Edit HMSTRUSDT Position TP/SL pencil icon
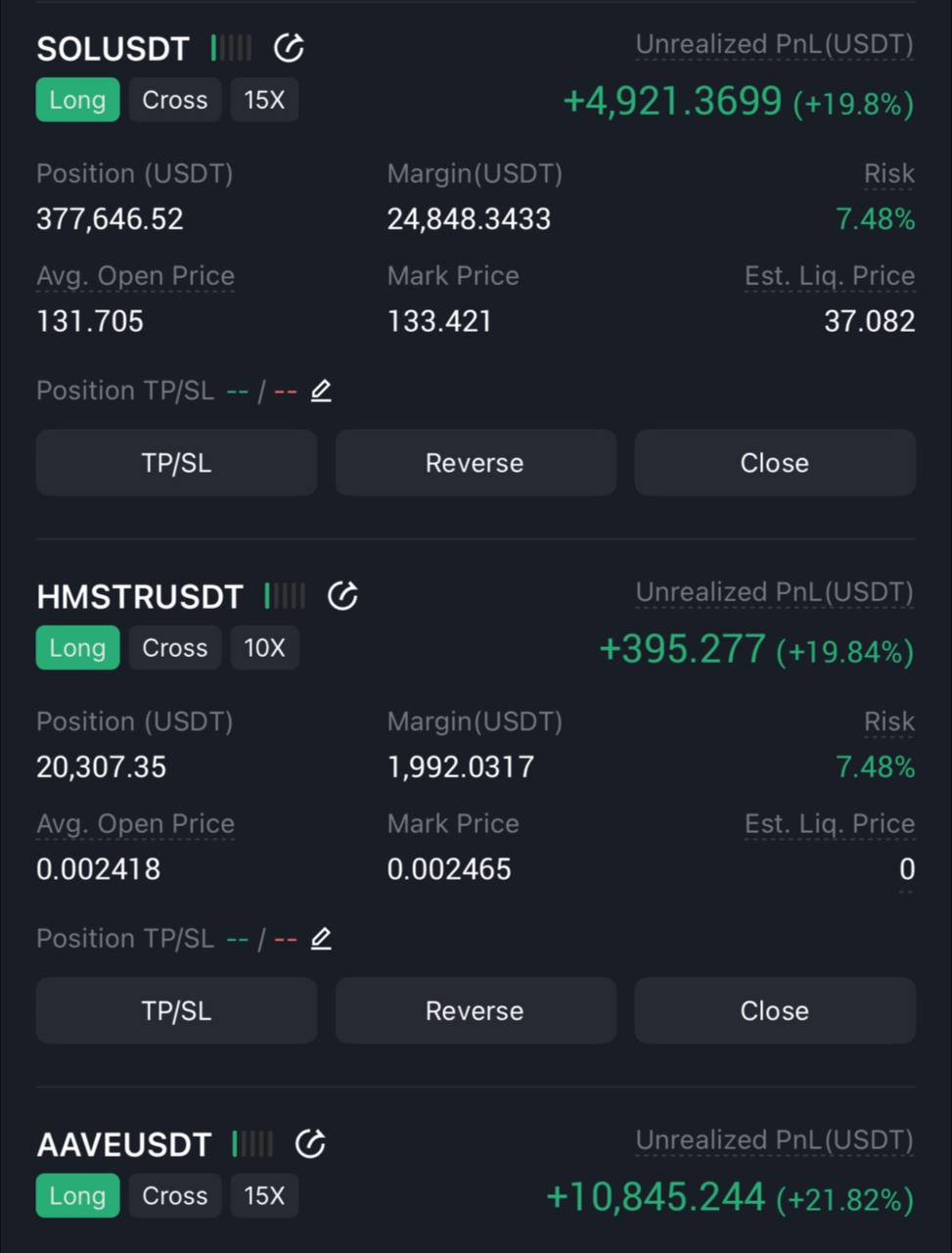This screenshot has width=952, height=1253. tap(321, 939)
